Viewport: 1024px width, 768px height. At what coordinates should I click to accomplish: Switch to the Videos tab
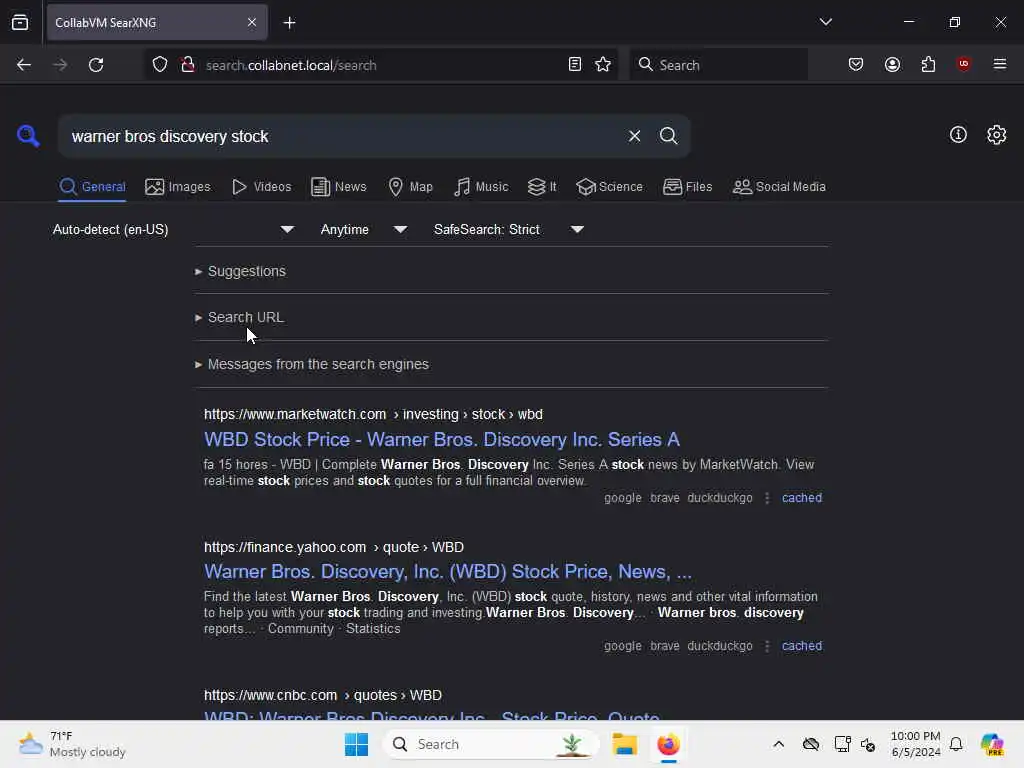[261, 187]
